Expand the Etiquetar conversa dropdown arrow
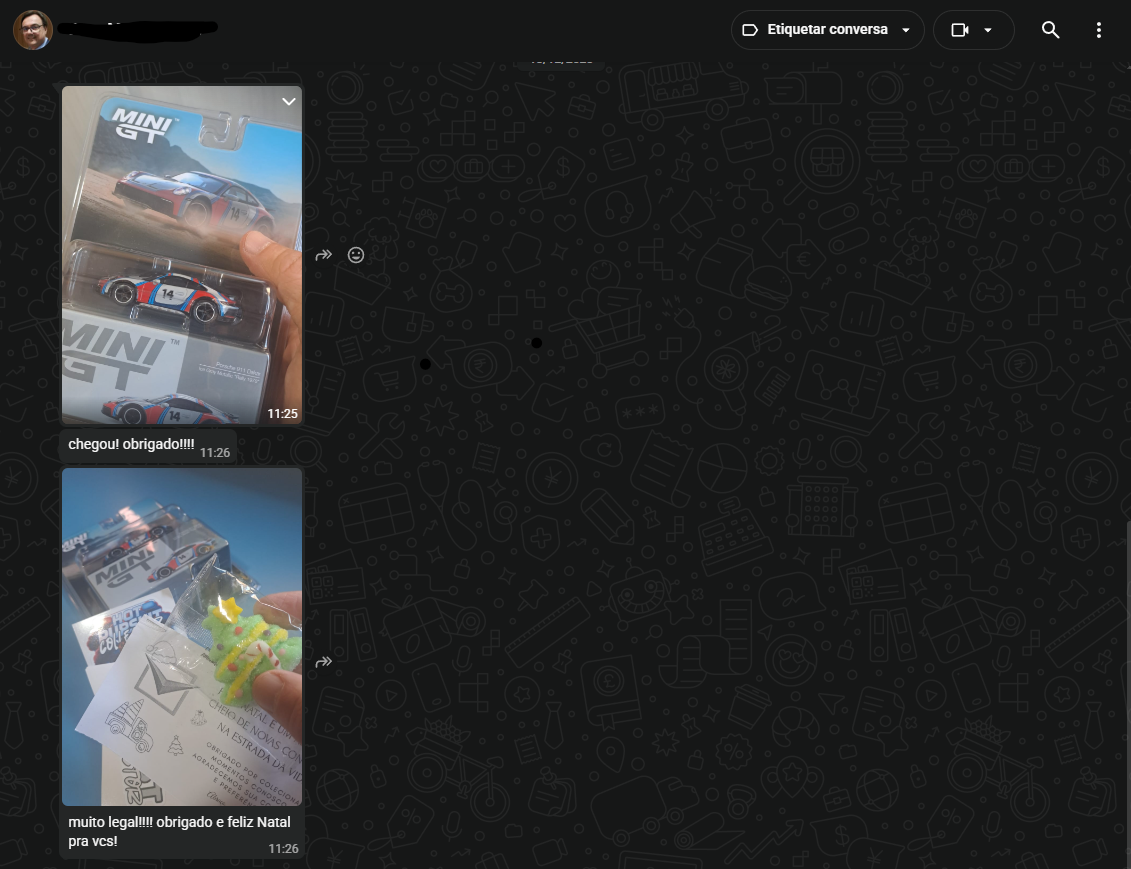 click(906, 30)
